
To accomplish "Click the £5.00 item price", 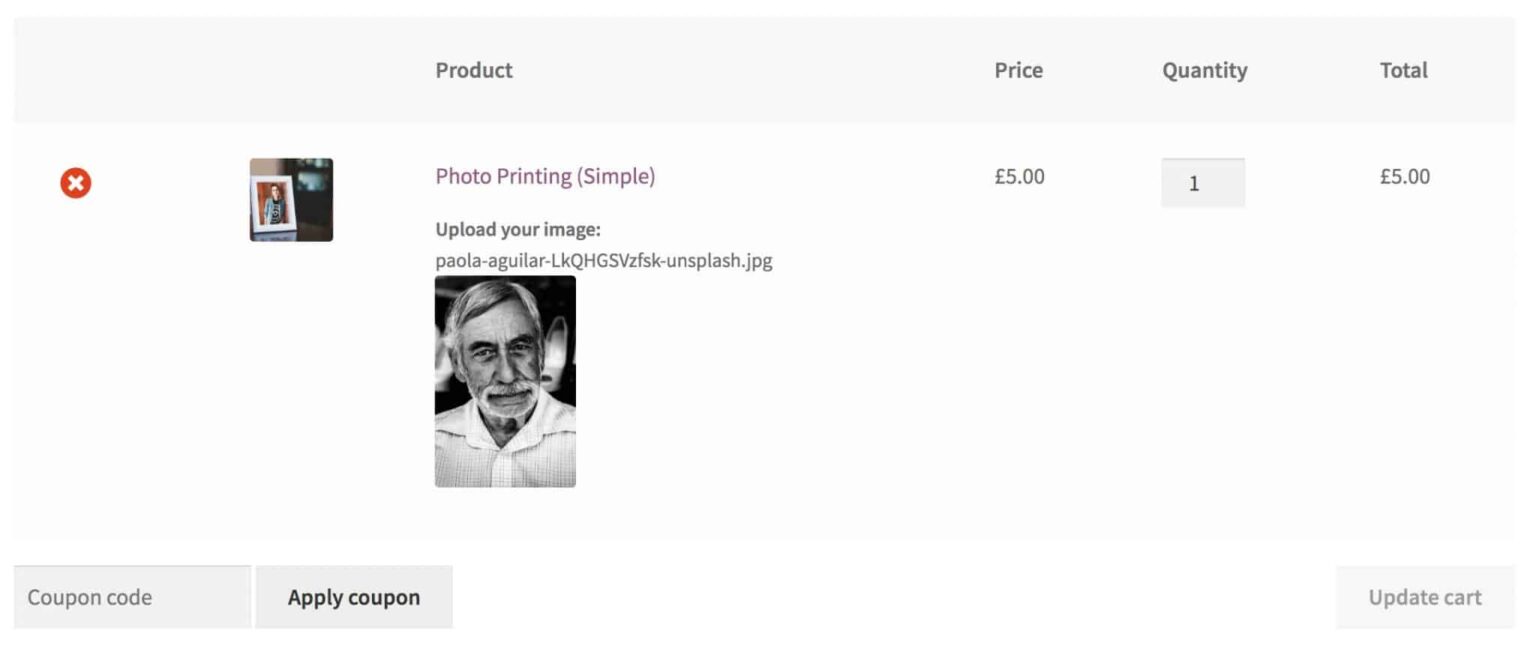I will (x=1018, y=176).
